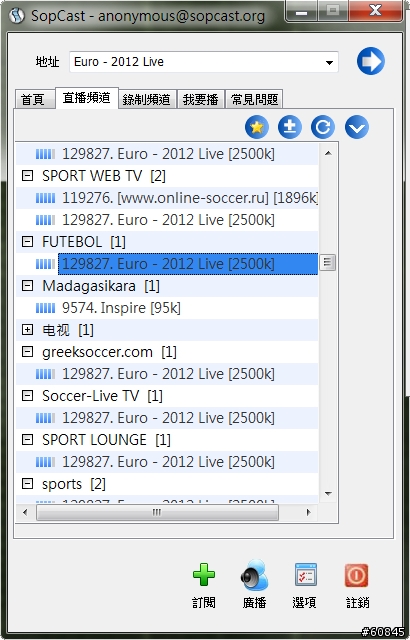The height and width of the screenshot is (640, 410).
Task: Select Euro 2012 channel under SPORT WEB TV
Action: coord(168,220)
